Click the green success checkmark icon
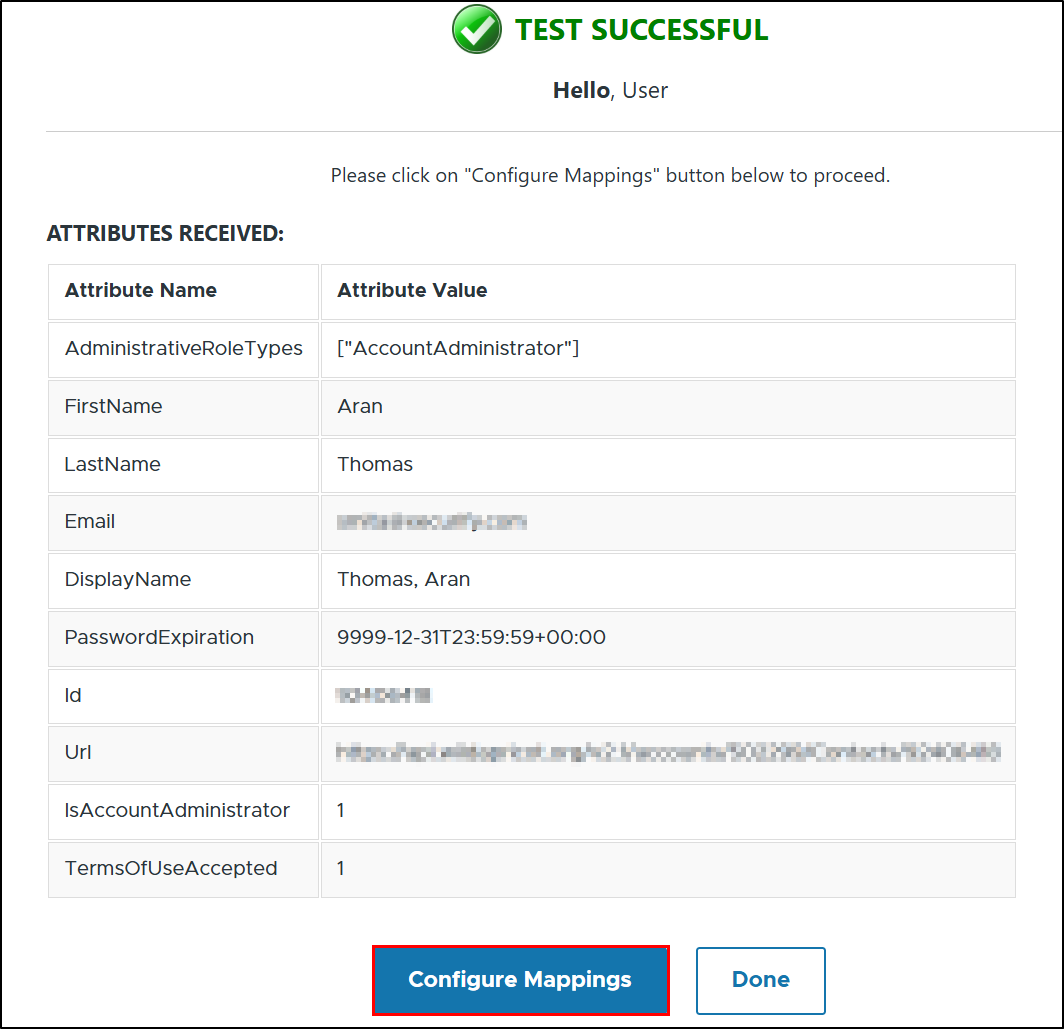This screenshot has height=1029, width=1064. (x=476, y=30)
